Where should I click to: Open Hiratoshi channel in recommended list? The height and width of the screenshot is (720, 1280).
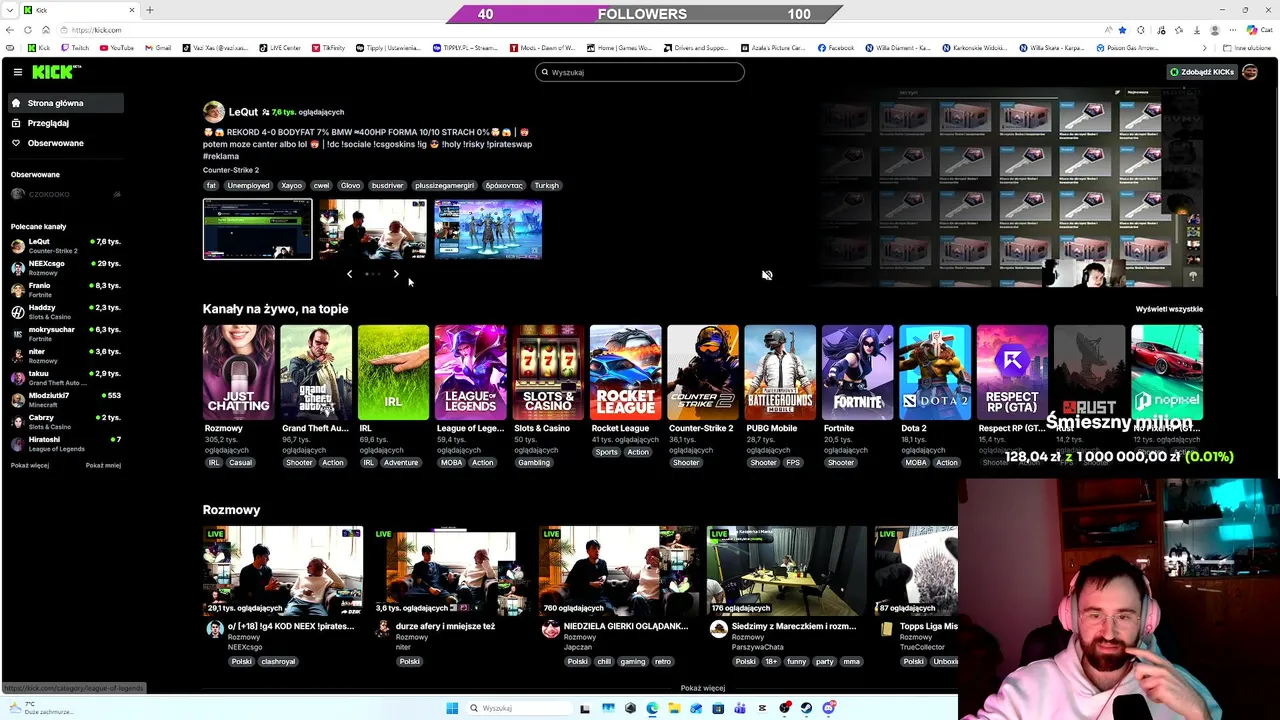point(65,443)
